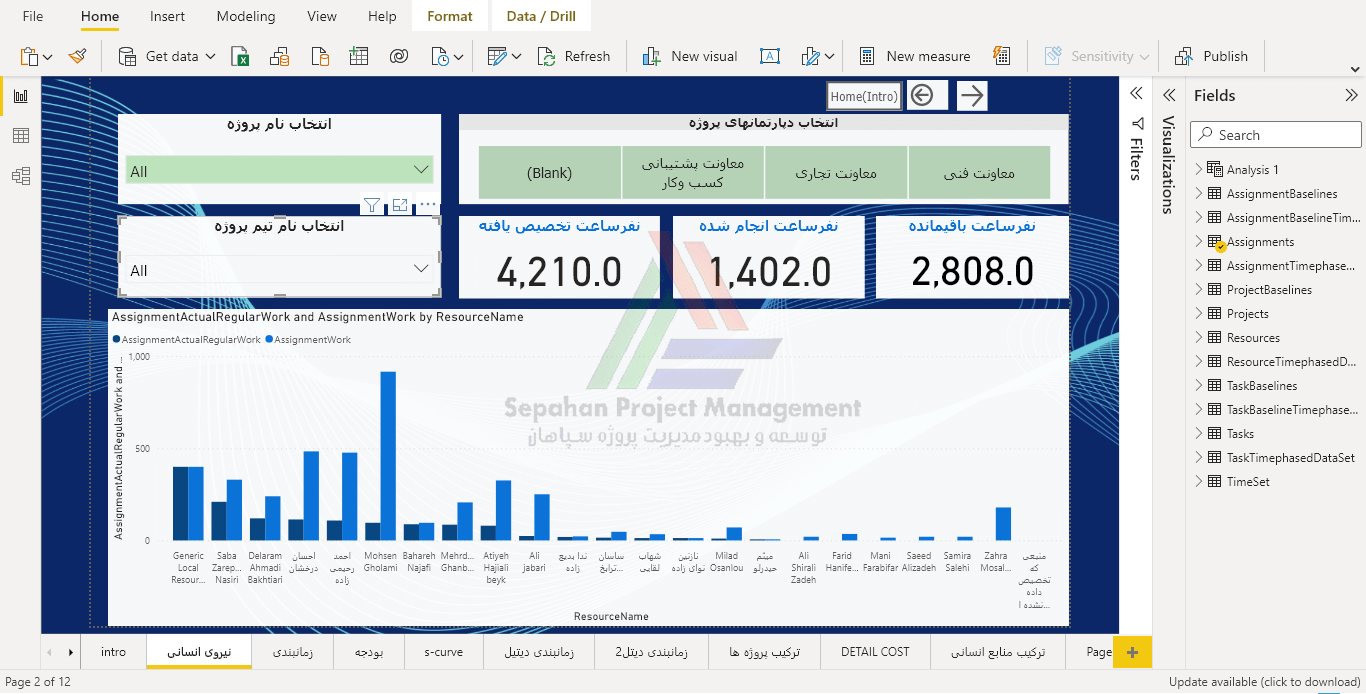Toggle the معاونت فنی slicer tile

979,173
